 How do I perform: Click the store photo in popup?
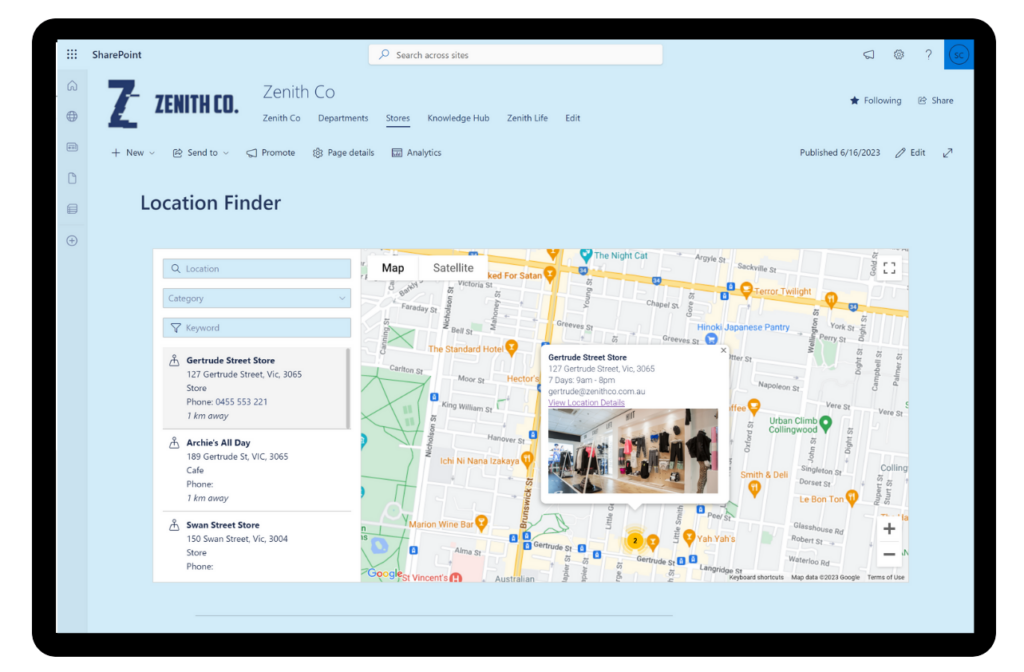pos(632,451)
